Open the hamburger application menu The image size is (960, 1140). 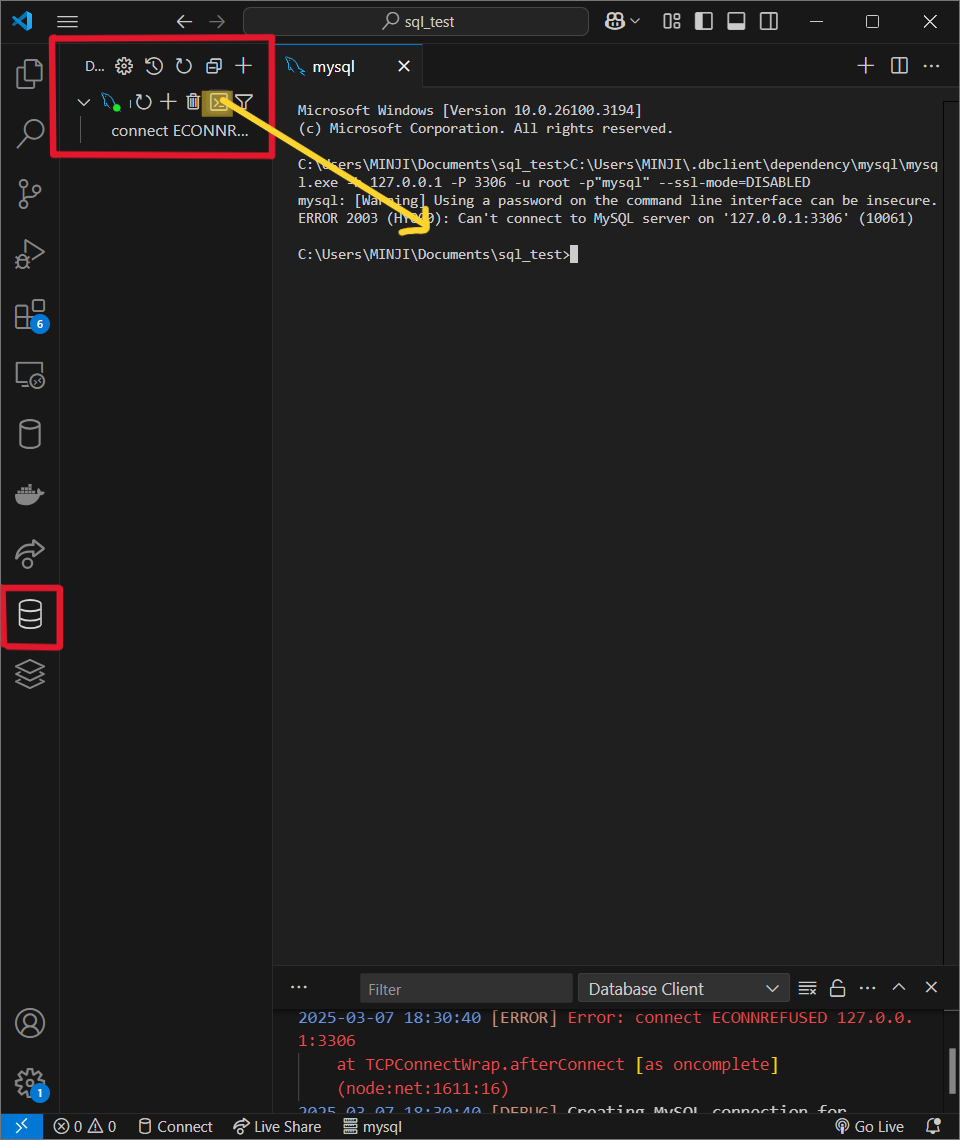(x=68, y=22)
